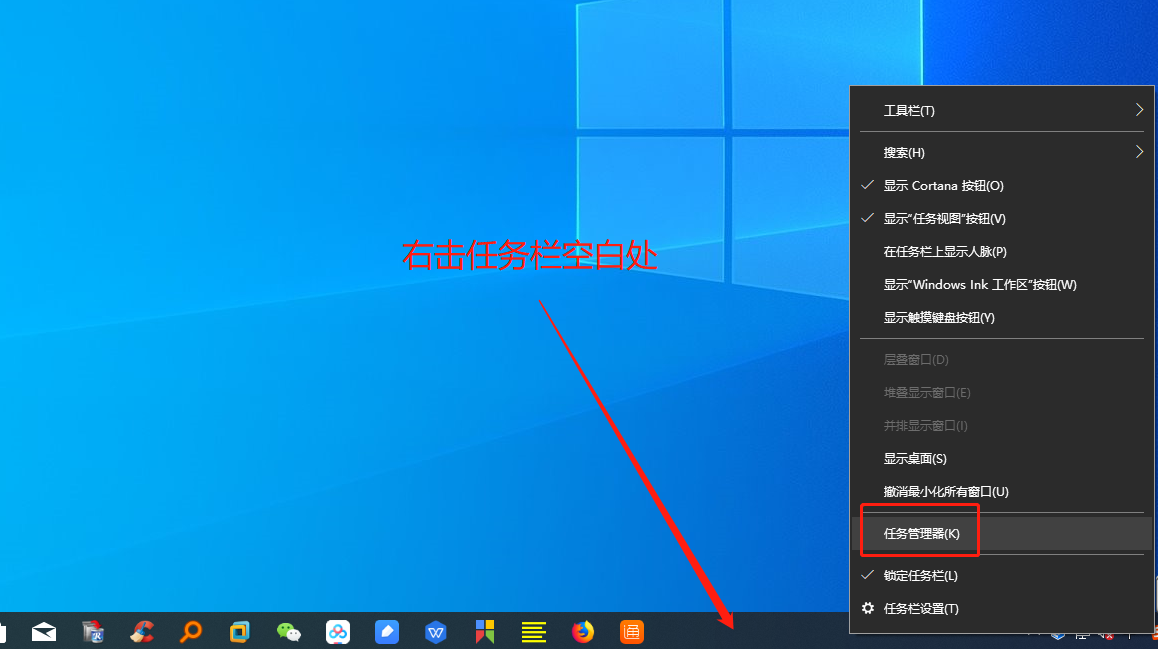
Task: Click the orange search magnifier taskbar icon
Action: pos(190,632)
